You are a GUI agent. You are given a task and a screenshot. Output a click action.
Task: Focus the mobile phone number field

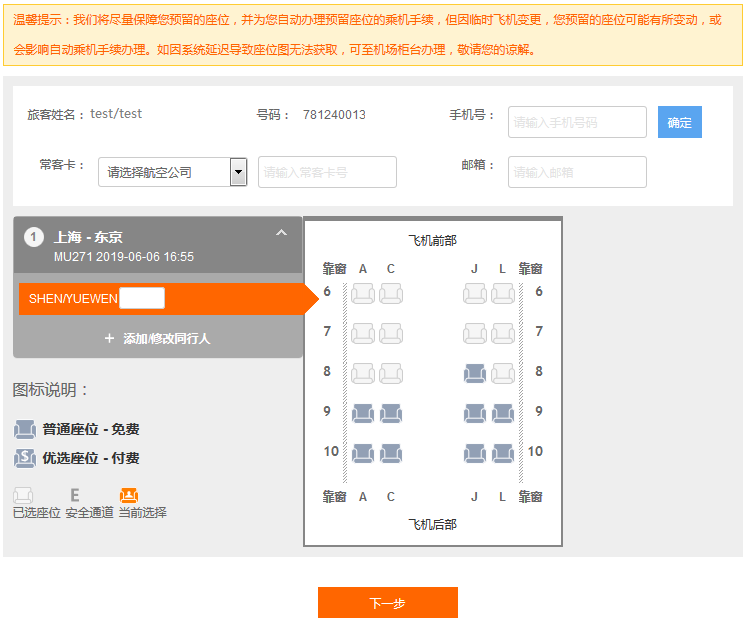pyautogui.click(x=577, y=122)
